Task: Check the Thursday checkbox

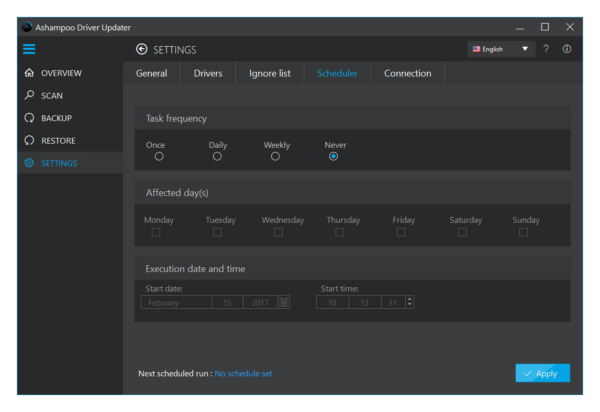Action: (x=340, y=232)
